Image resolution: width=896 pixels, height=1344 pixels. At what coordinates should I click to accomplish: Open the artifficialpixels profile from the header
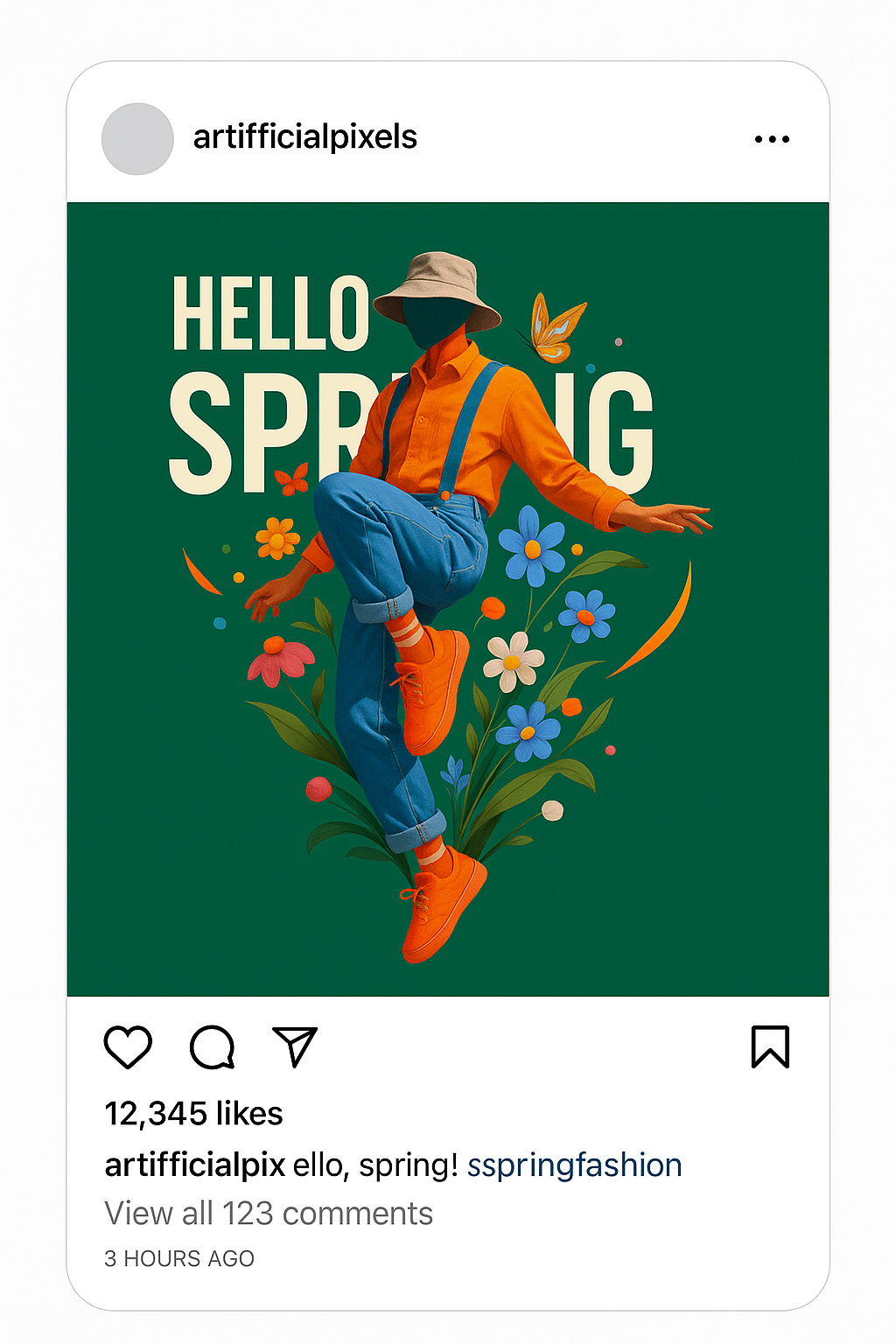(x=304, y=137)
